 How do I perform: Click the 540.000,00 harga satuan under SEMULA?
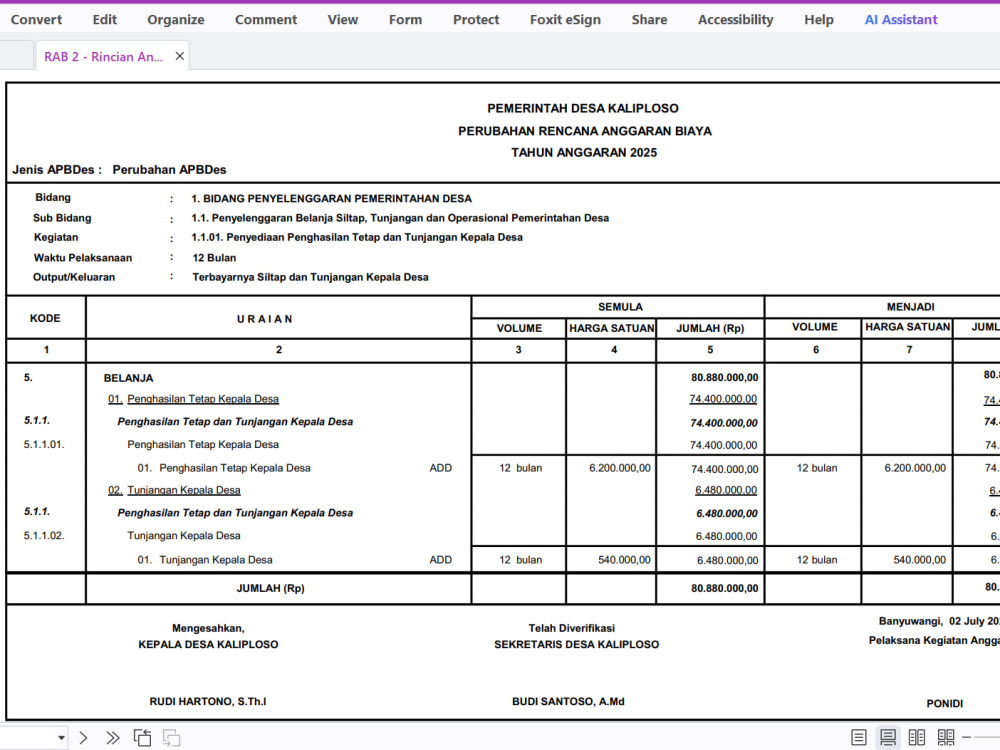pos(624,560)
